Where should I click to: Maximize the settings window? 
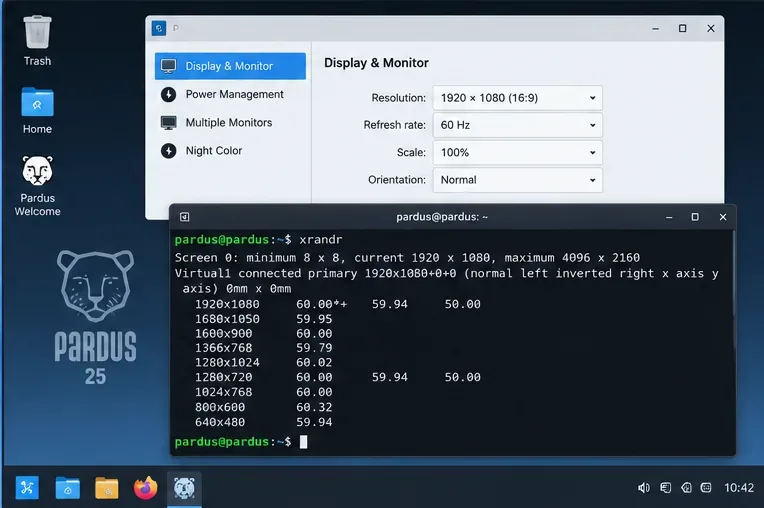tap(683, 28)
